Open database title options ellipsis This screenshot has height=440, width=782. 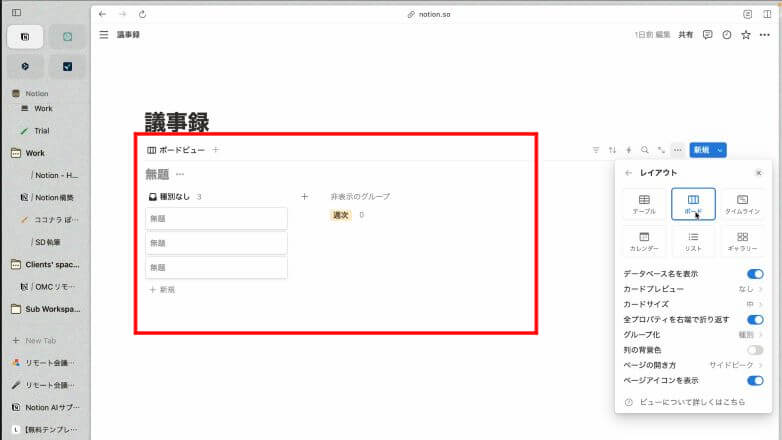[x=180, y=174]
